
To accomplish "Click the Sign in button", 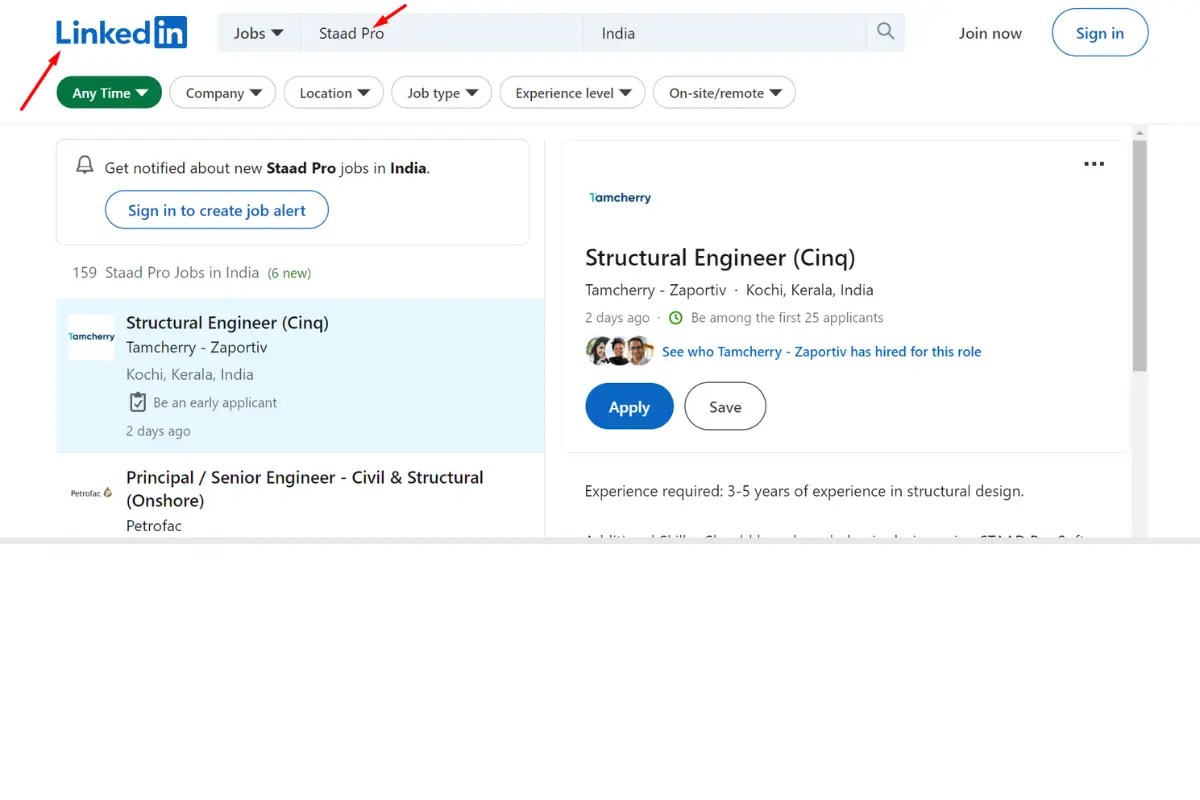I will tap(1100, 33).
